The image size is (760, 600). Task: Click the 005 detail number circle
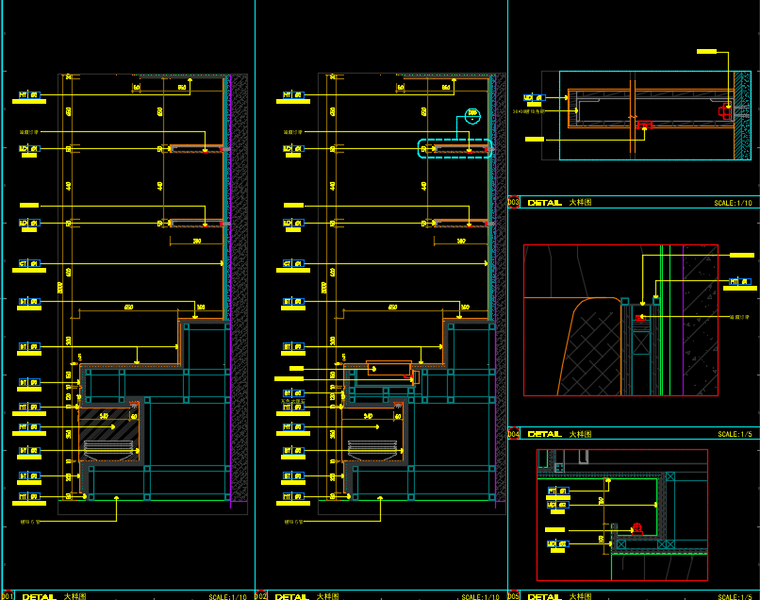514,596
